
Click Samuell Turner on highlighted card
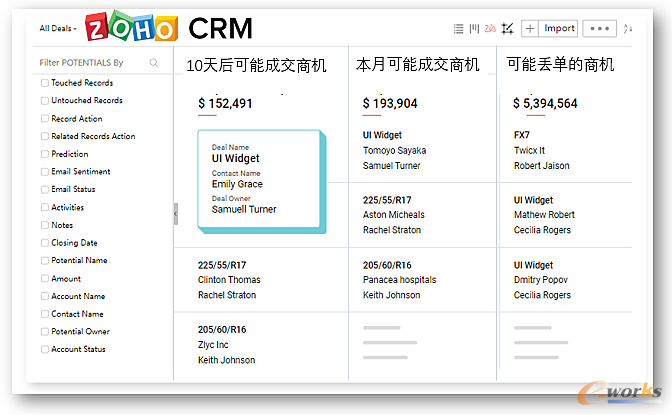click(x=244, y=209)
